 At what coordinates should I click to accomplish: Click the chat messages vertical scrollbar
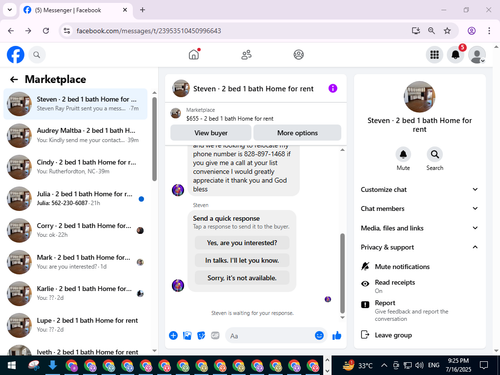342,273
